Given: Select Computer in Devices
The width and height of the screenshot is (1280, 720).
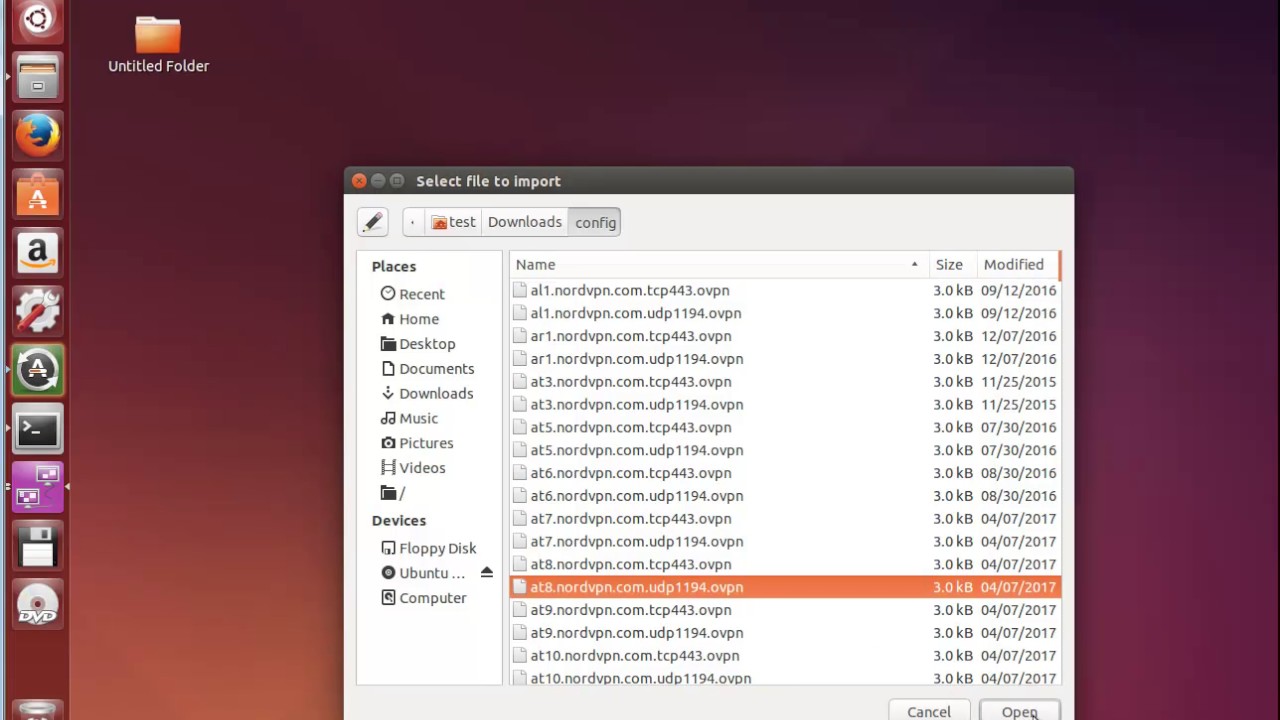Looking at the screenshot, I should (424, 598).
